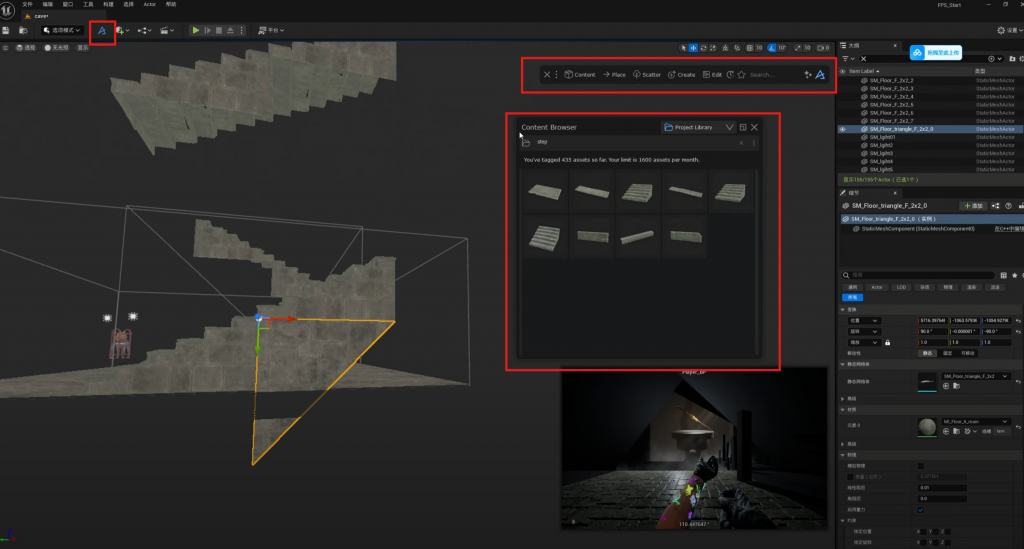Open the SM_Floor_triangle_F_2x2 static mesh dropdown

coord(976,376)
